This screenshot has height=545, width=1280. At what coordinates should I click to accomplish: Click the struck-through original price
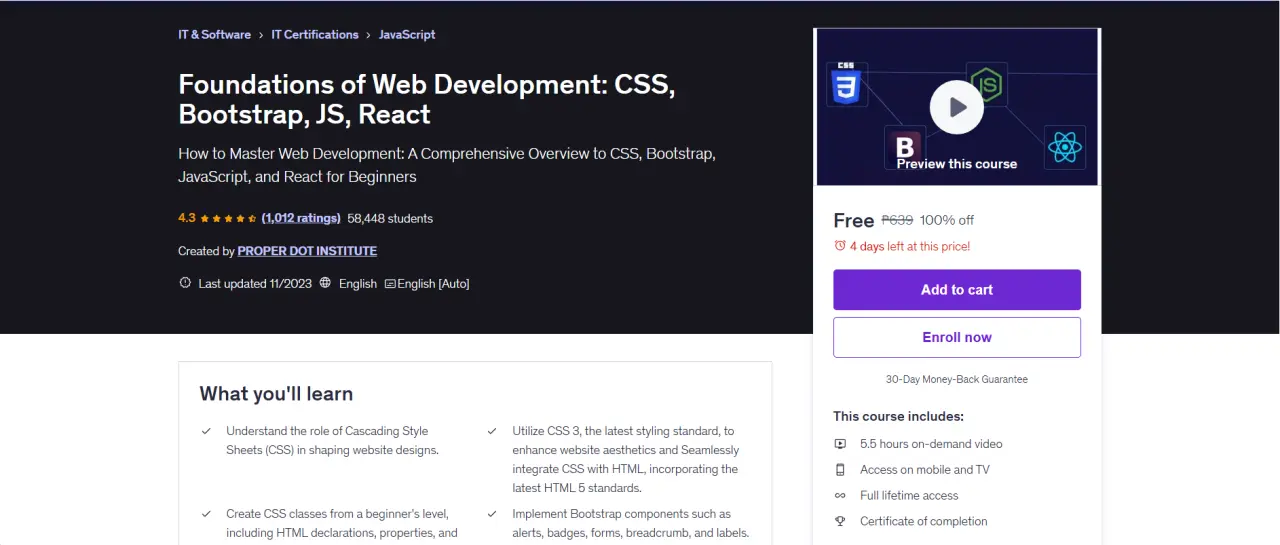pos(897,220)
